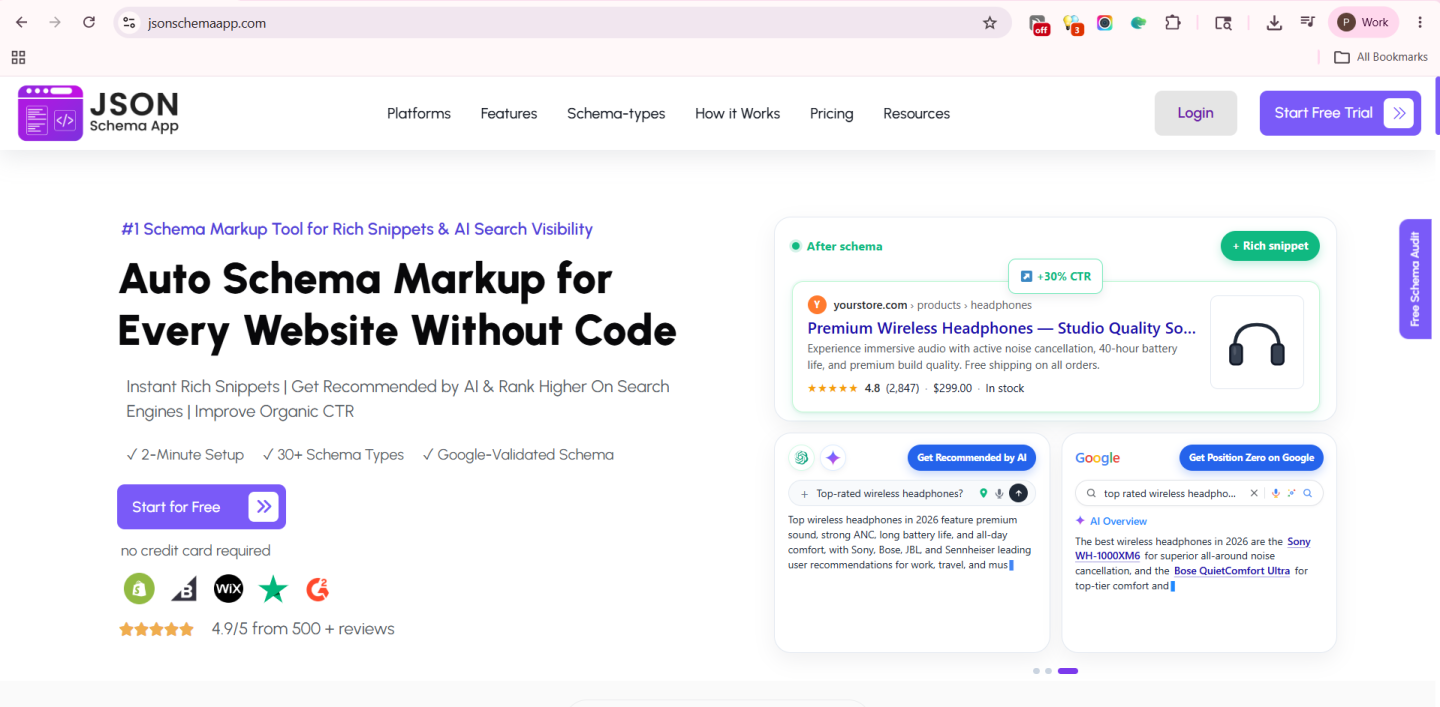The image size is (1440, 707).
Task: Open 'Premium Wireless Headphones' result title link
Action: pyautogui.click(x=1001, y=328)
